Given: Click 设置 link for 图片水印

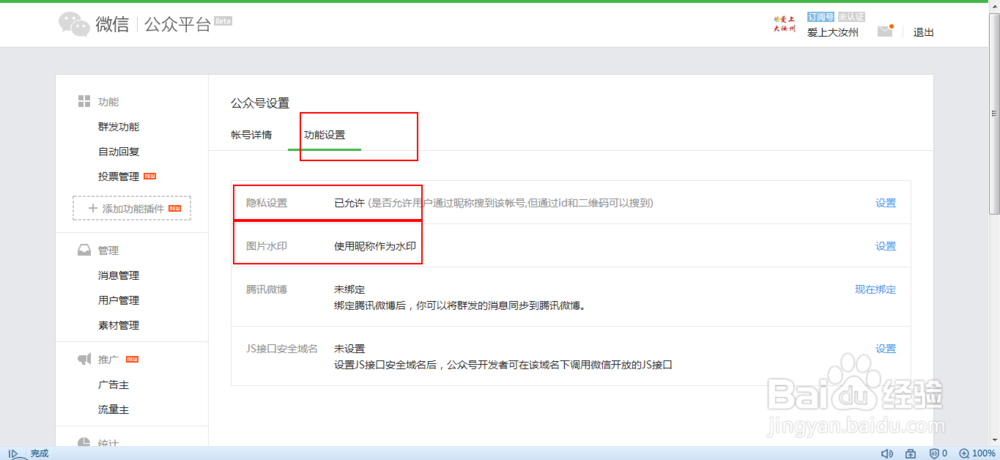Looking at the screenshot, I should (885, 246).
